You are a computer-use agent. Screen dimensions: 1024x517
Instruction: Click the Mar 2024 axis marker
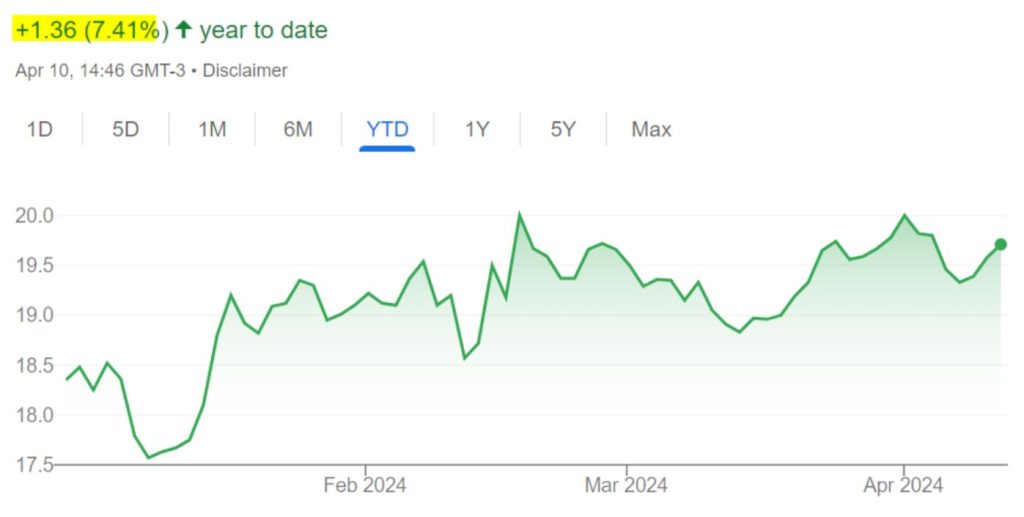(626, 485)
